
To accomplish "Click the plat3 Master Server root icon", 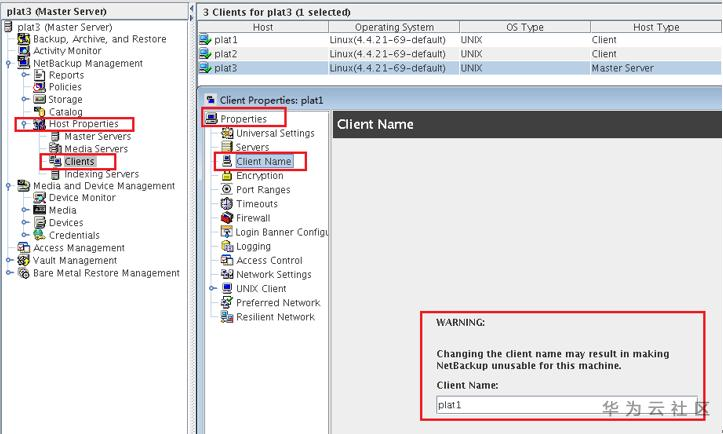I will 8,27.
